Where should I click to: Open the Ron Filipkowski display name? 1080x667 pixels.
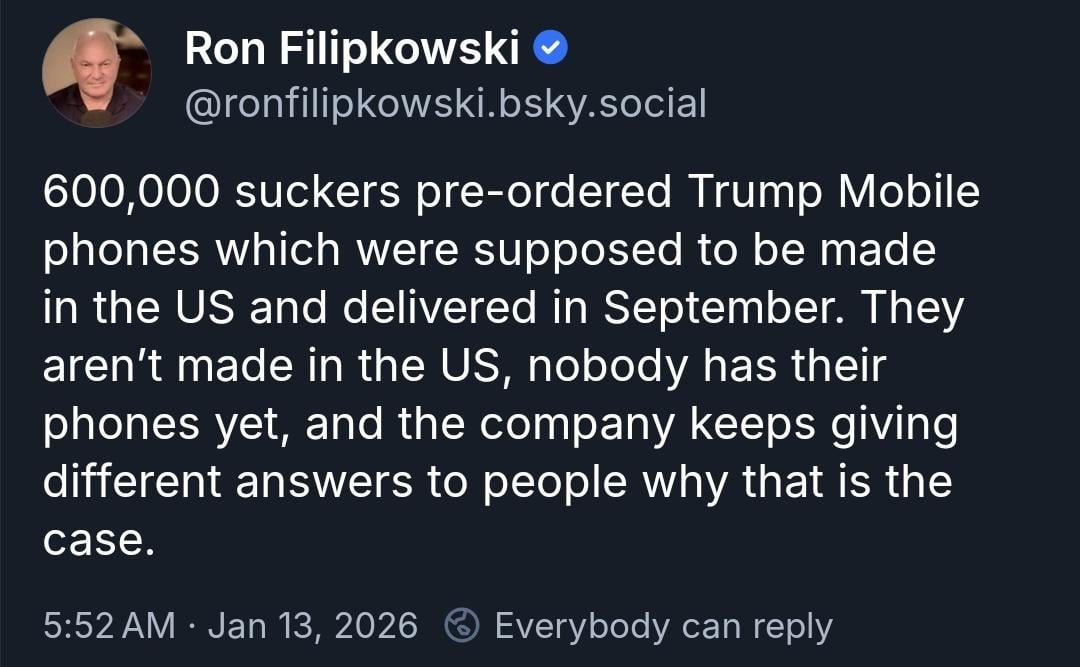(x=352, y=49)
